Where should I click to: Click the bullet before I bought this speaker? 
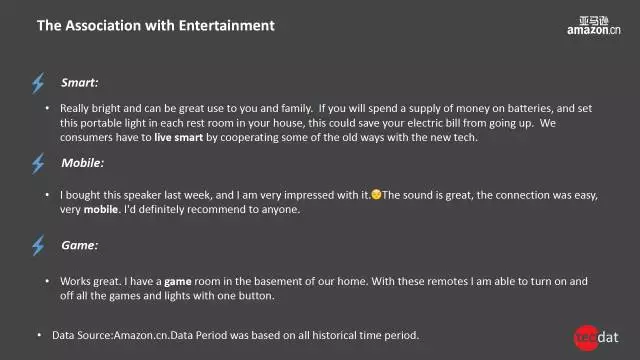[47, 195]
